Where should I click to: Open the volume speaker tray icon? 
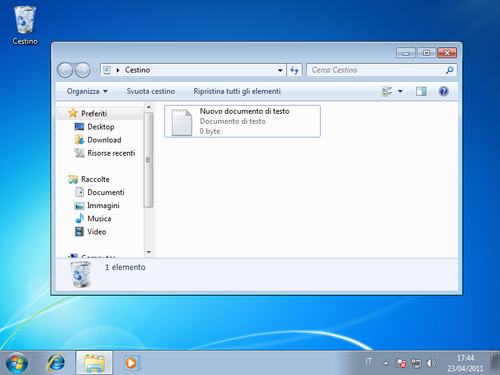(431, 363)
